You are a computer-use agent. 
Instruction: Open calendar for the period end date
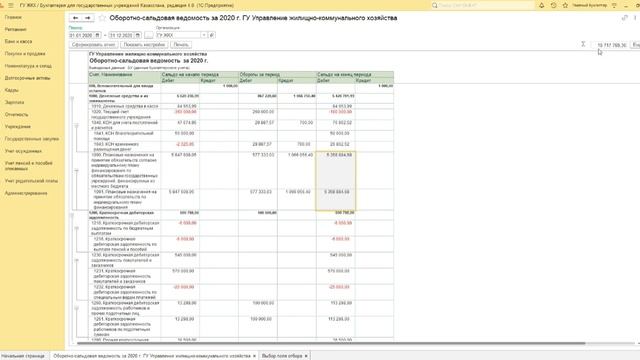point(138,35)
